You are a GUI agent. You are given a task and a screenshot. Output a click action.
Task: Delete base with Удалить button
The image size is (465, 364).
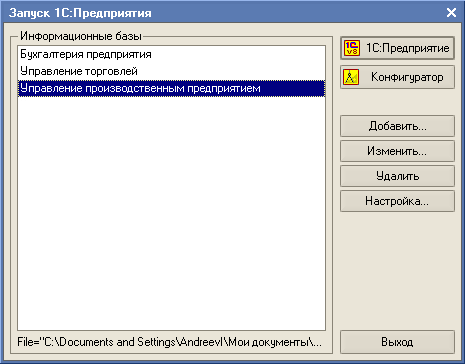[397, 176]
